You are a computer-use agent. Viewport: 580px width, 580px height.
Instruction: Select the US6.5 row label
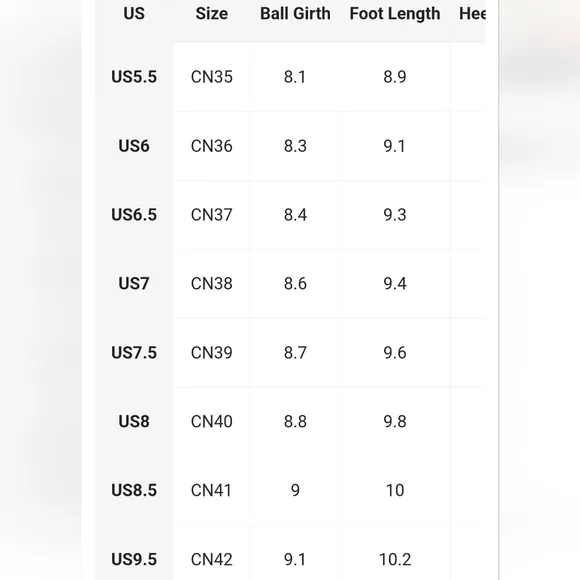point(134,215)
